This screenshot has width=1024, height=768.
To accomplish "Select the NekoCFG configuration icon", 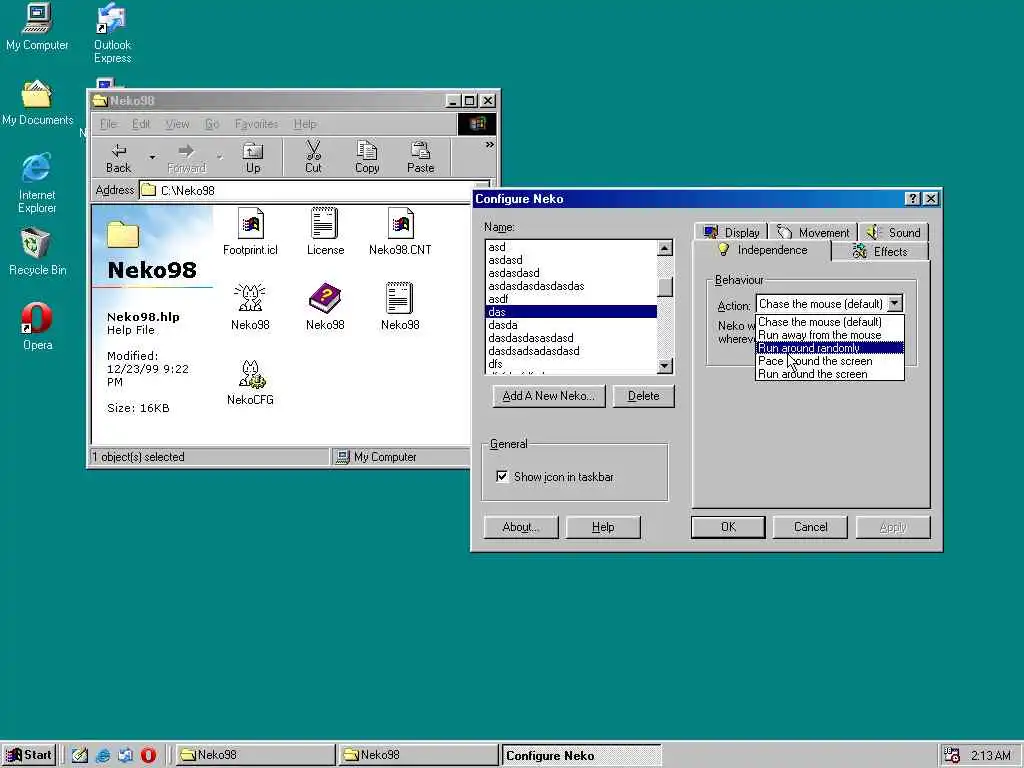I will click(x=250, y=382).
